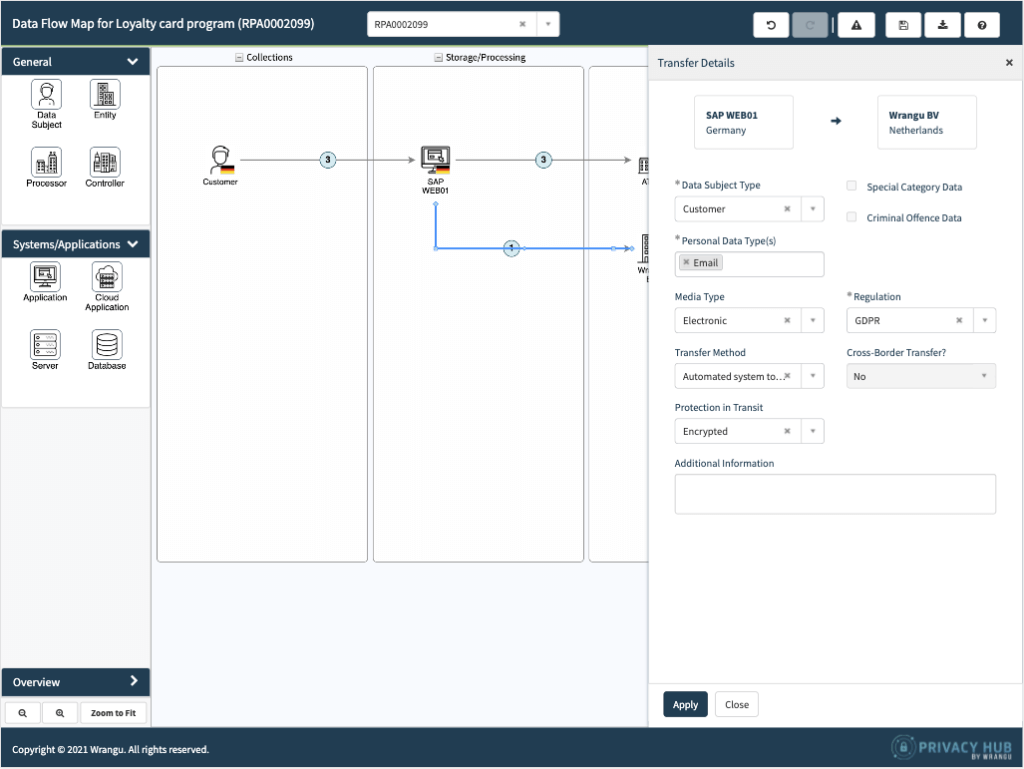The width and height of the screenshot is (1024, 769).
Task: Click the Apply button
Action: (685, 704)
